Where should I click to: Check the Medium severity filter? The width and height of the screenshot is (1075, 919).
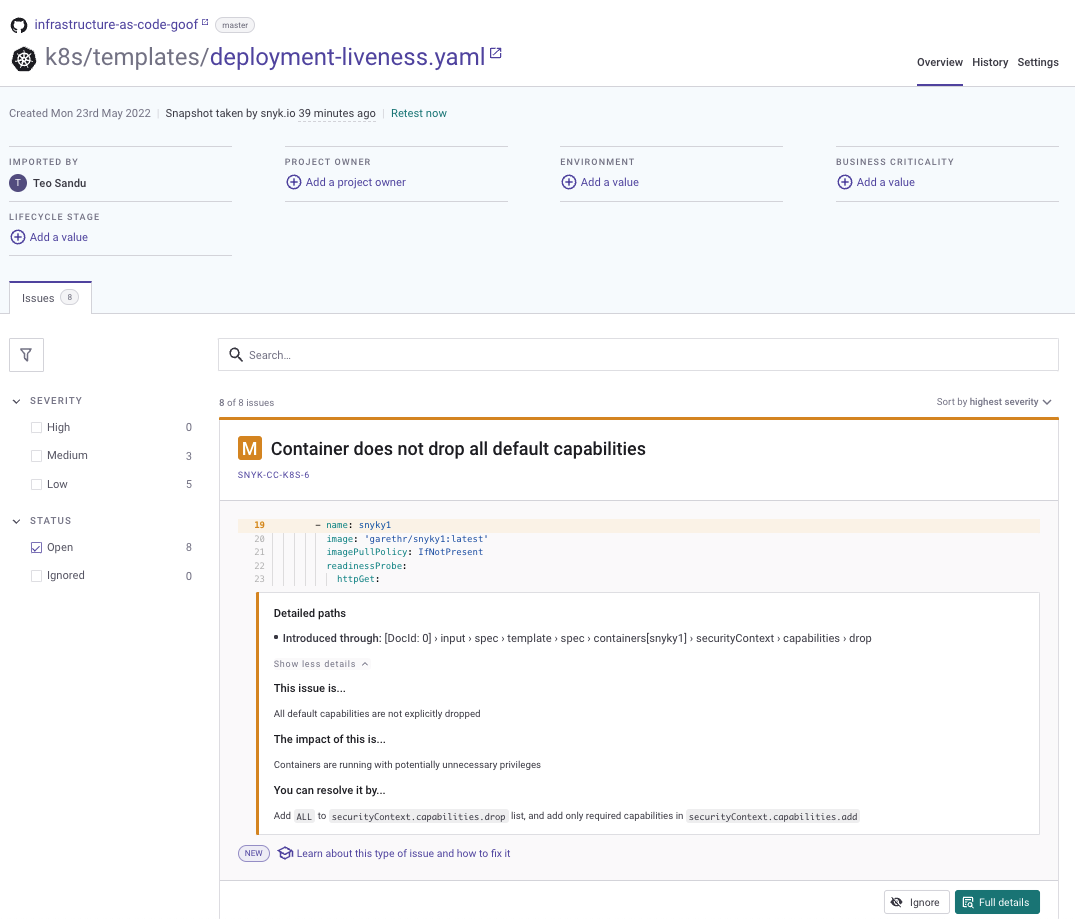click(x=36, y=455)
